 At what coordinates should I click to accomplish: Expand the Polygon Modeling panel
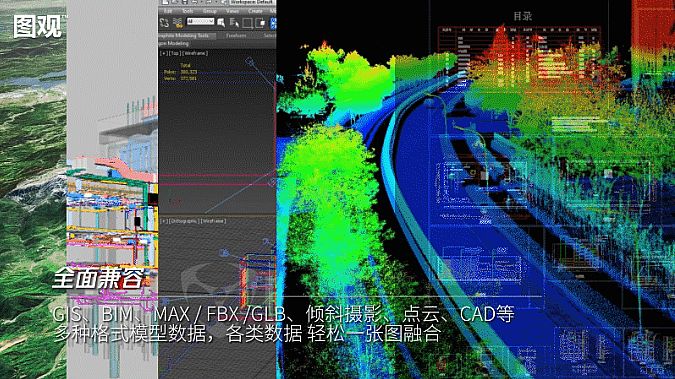[x=173, y=44]
